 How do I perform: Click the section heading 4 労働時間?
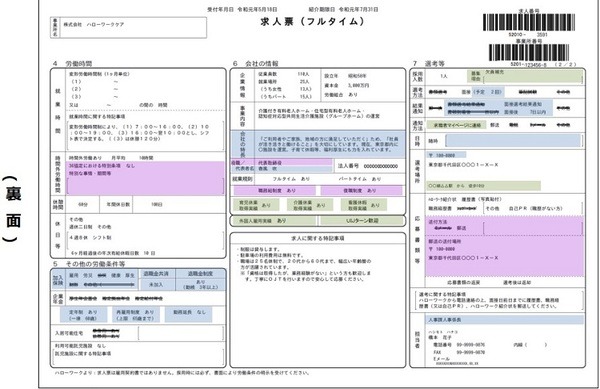pyautogui.click(x=72, y=63)
